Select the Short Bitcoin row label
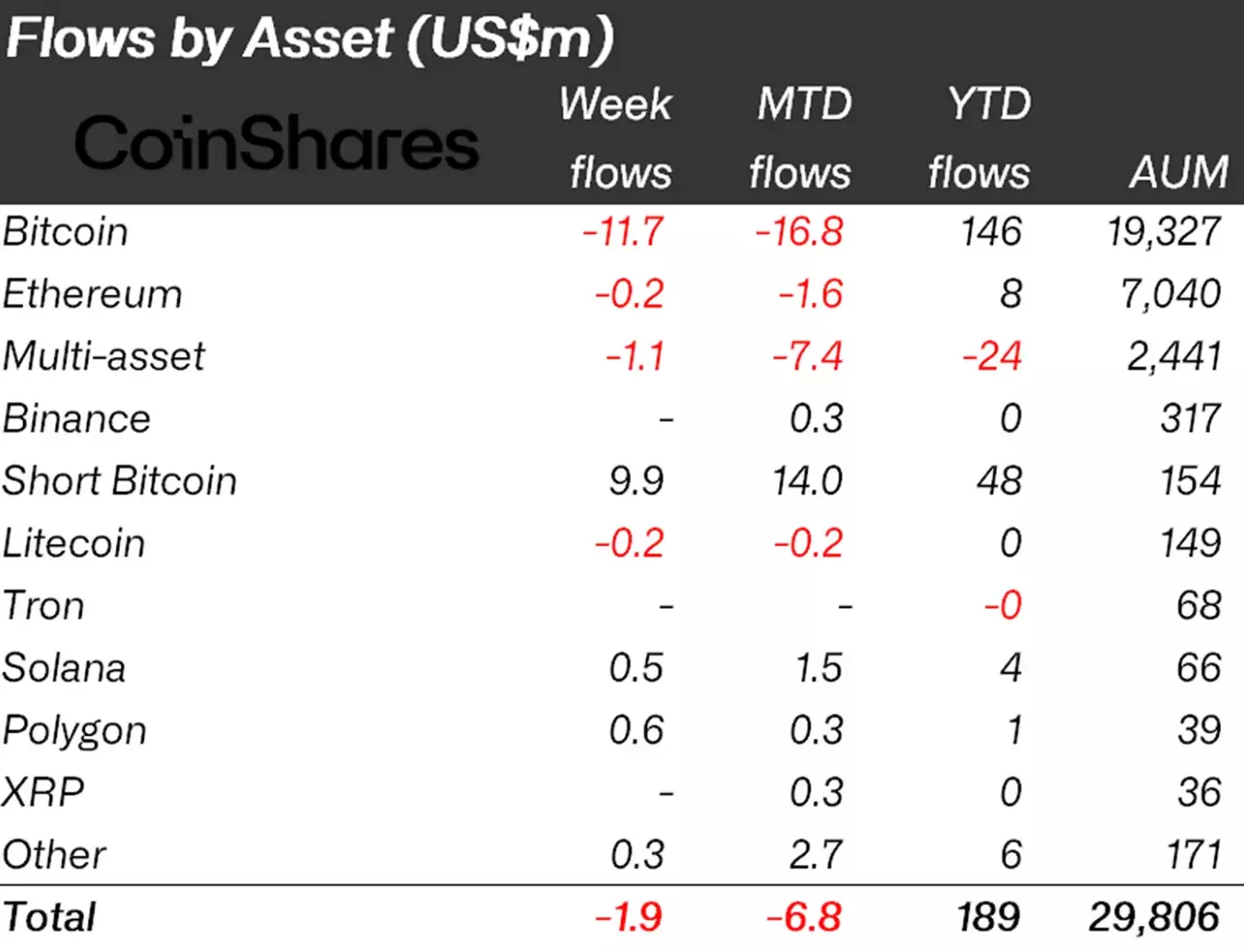The width and height of the screenshot is (1244, 952). [x=119, y=481]
